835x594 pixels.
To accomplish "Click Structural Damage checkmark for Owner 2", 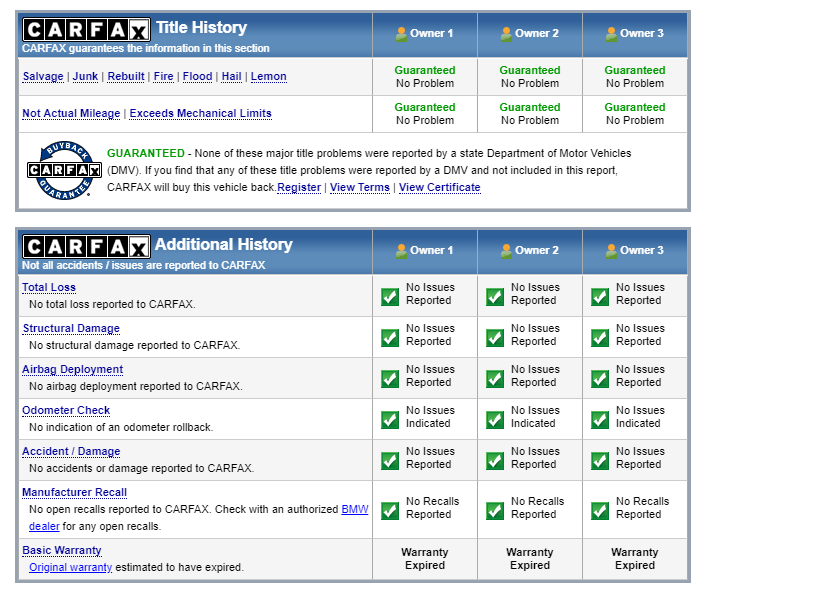I will pyautogui.click(x=495, y=338).
